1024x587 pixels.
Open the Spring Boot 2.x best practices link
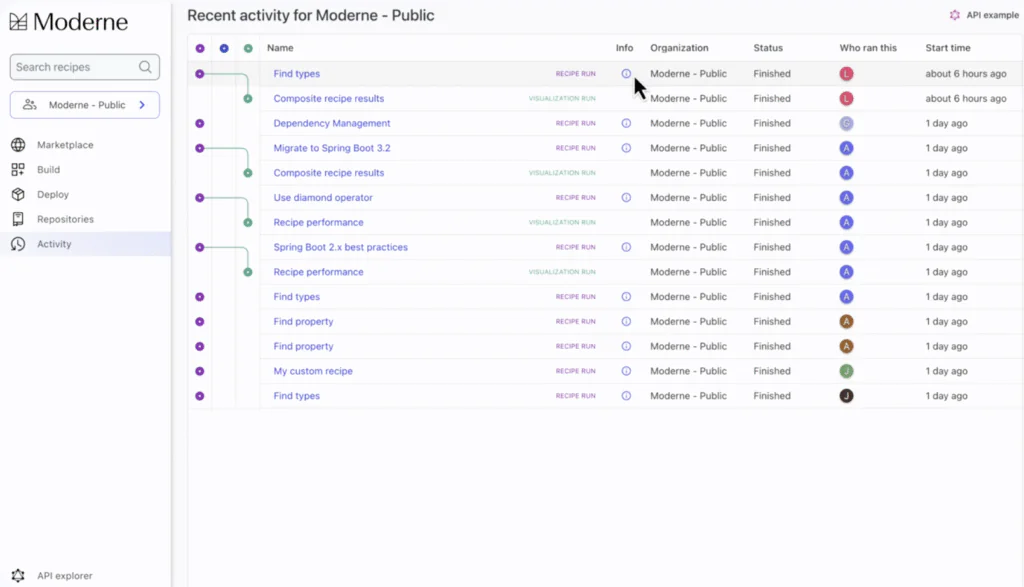[x=340, y=247]
